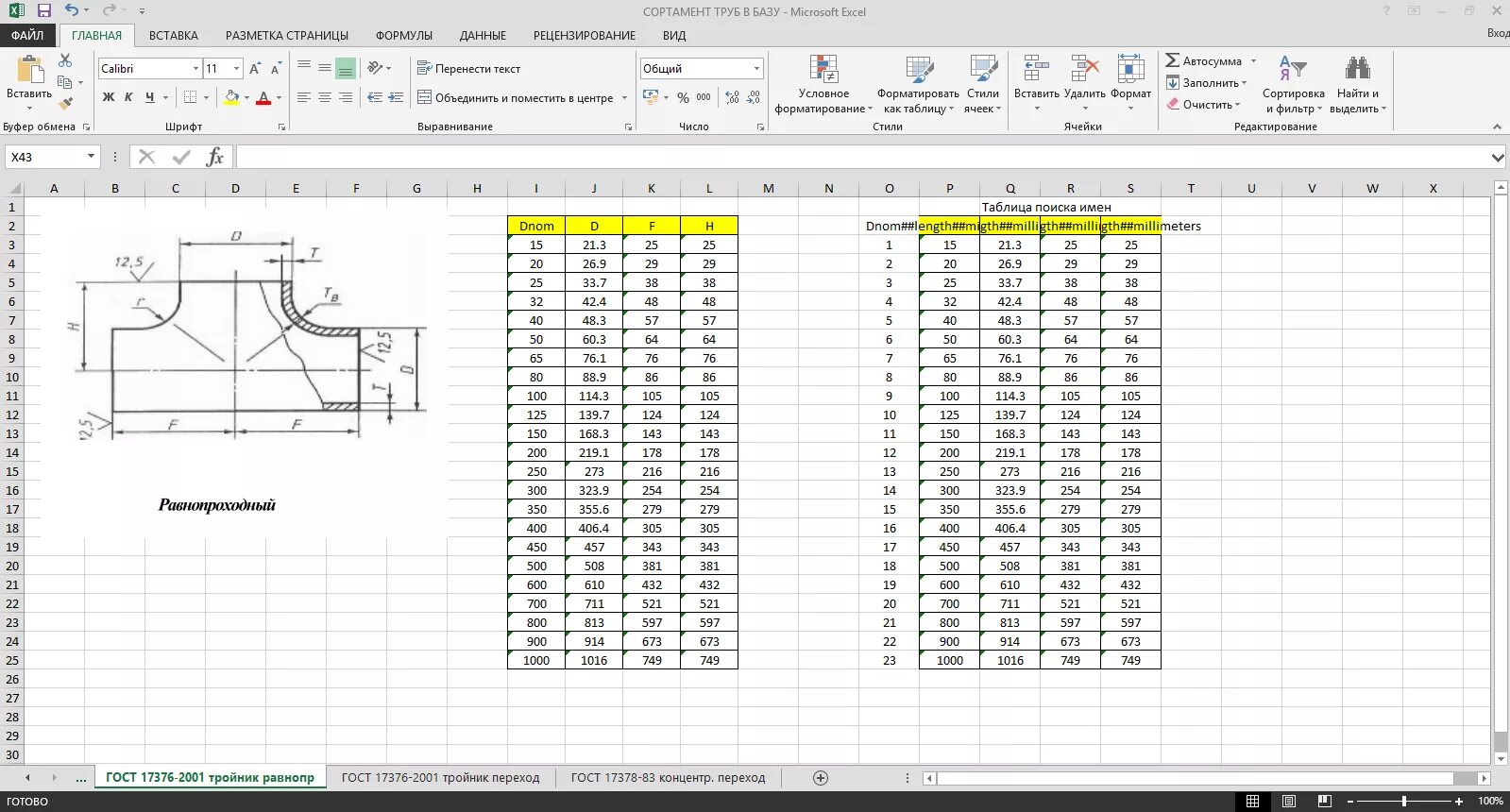1510x812 pixels.
Task: Open sheet ГОСТ 17376-2001 тройник переход
Action: [x=440, y=777]
